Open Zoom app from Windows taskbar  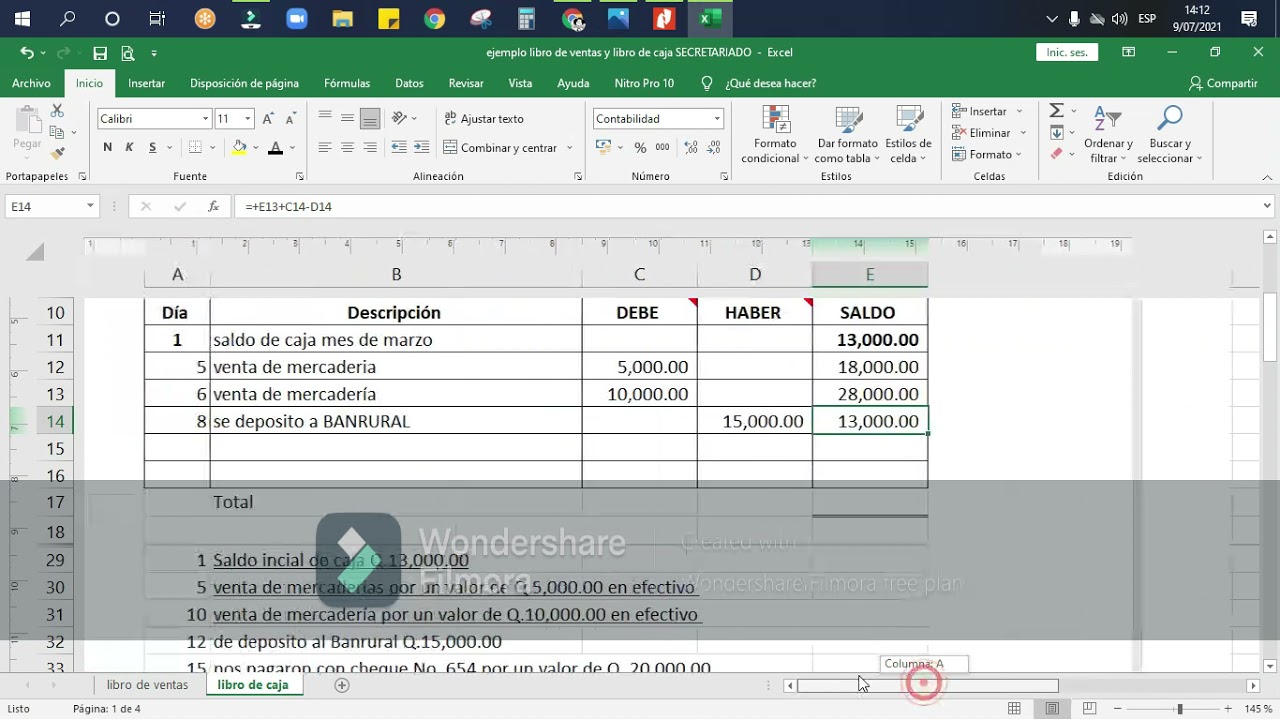[x=296, y=19]
